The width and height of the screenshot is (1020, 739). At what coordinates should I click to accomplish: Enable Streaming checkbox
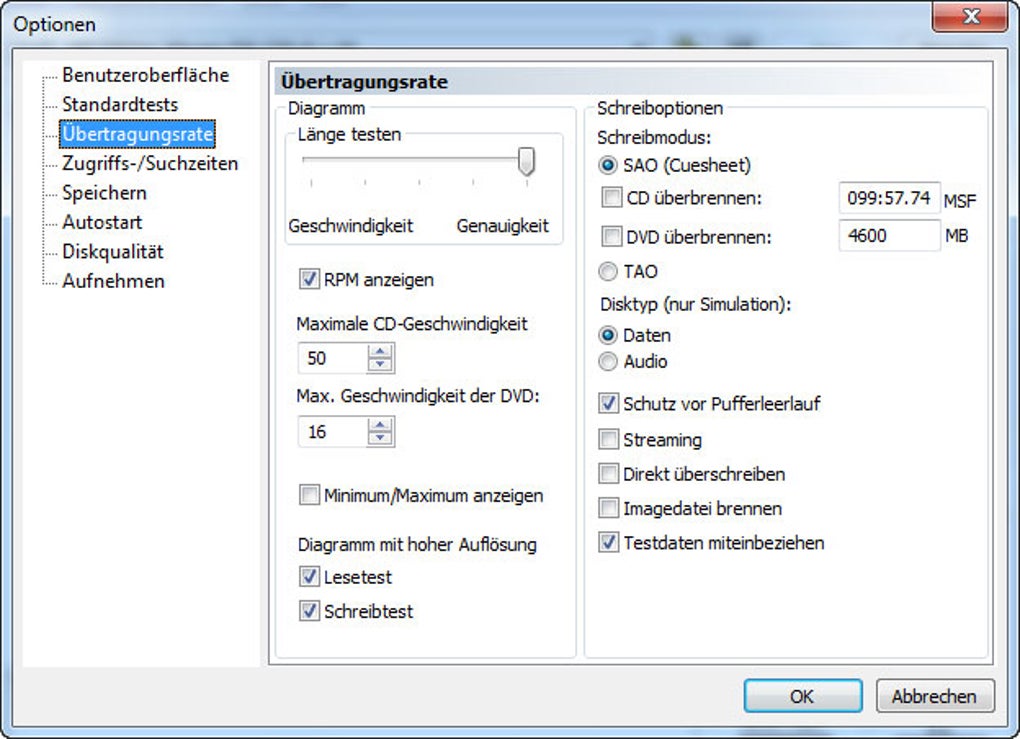[608, 439]
